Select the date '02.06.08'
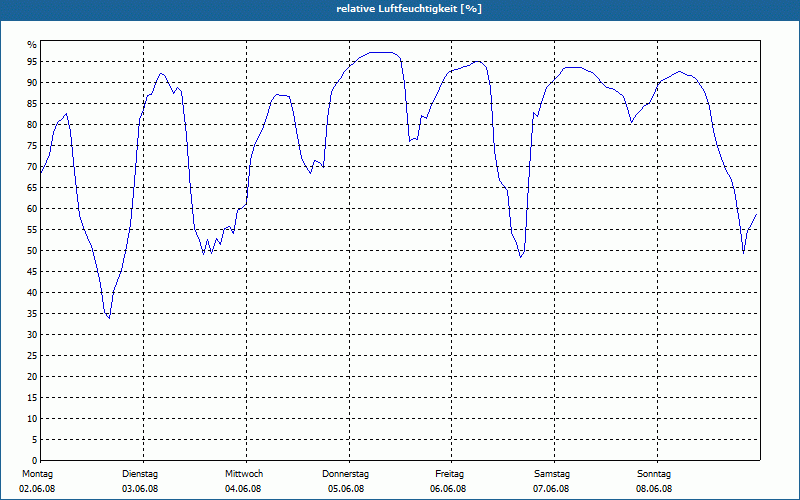The height and width of the screenshot is (500, 800). click(x=37, y=489)
